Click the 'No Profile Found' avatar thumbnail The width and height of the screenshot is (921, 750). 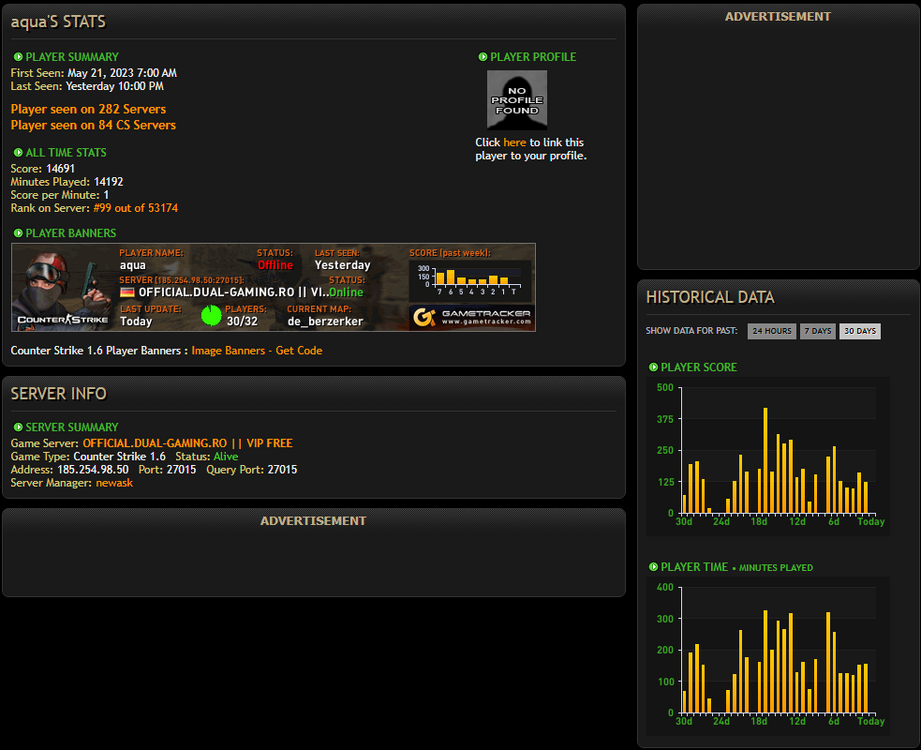pyautogui.click(x=516, y=99)
